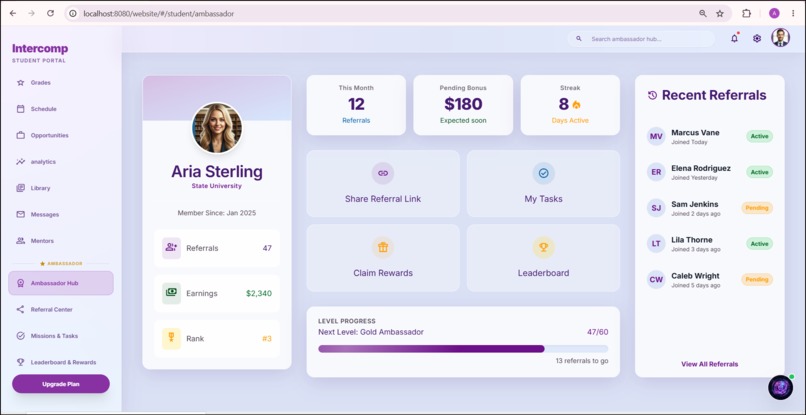Click the Rank medal icon in profile card
The image size is (806, 415).
click(171, 338)
